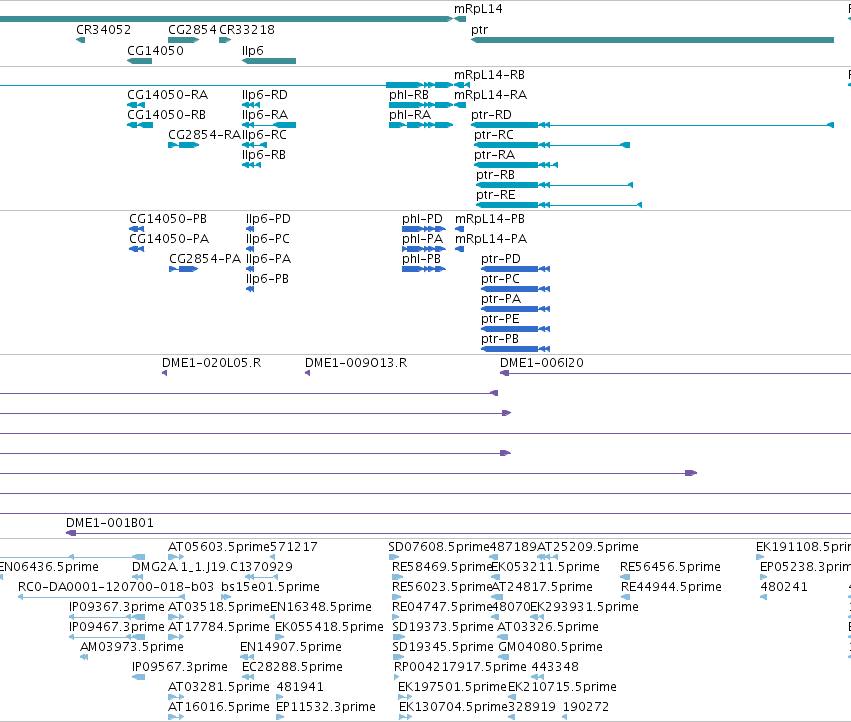Open the CG14050-RA transcript
The image size is (851, 722).
[x=136, y=105]
